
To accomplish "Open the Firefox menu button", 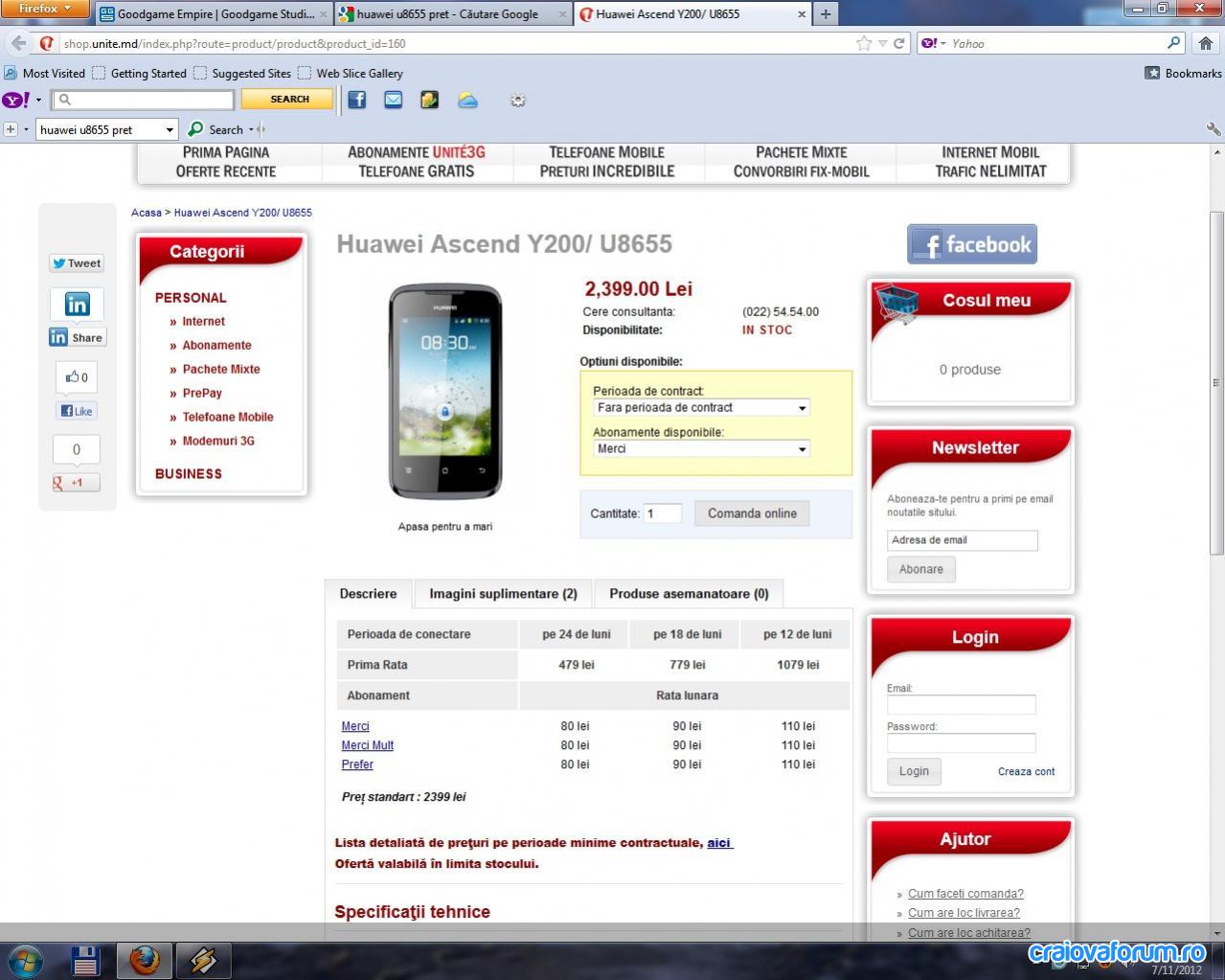I will pos(45,9).
